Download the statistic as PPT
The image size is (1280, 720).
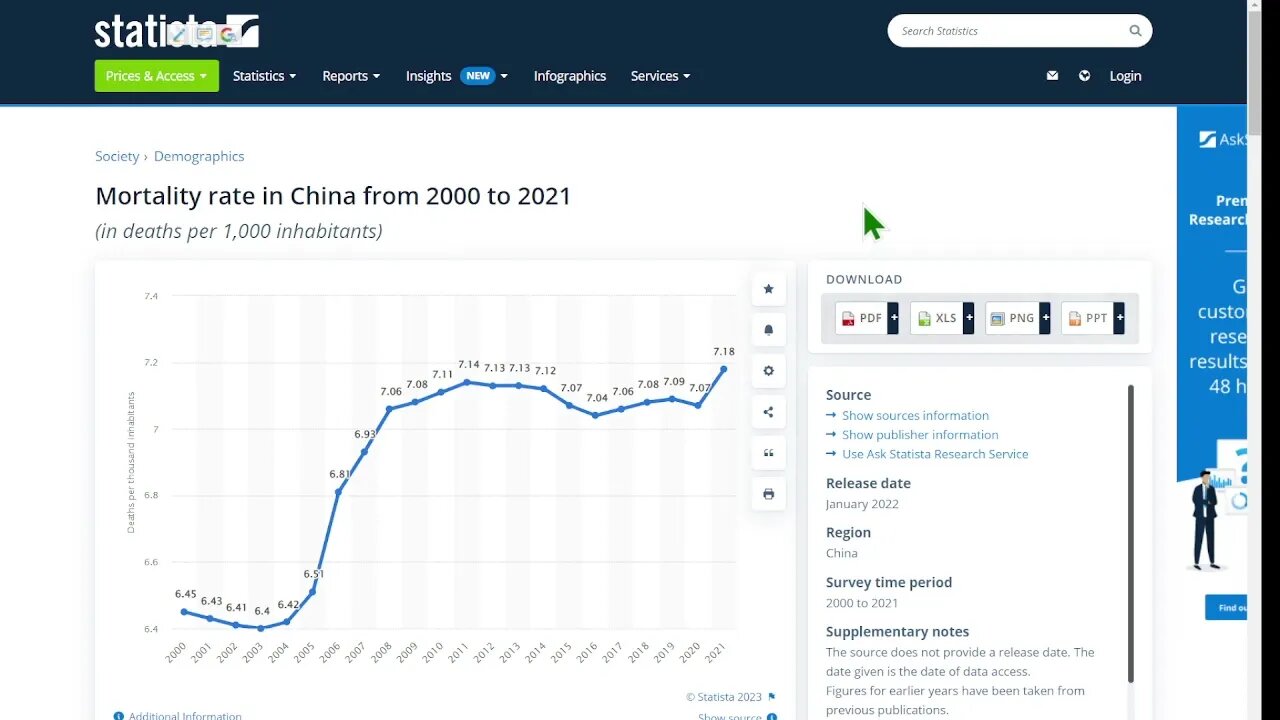pos(1088,318)
